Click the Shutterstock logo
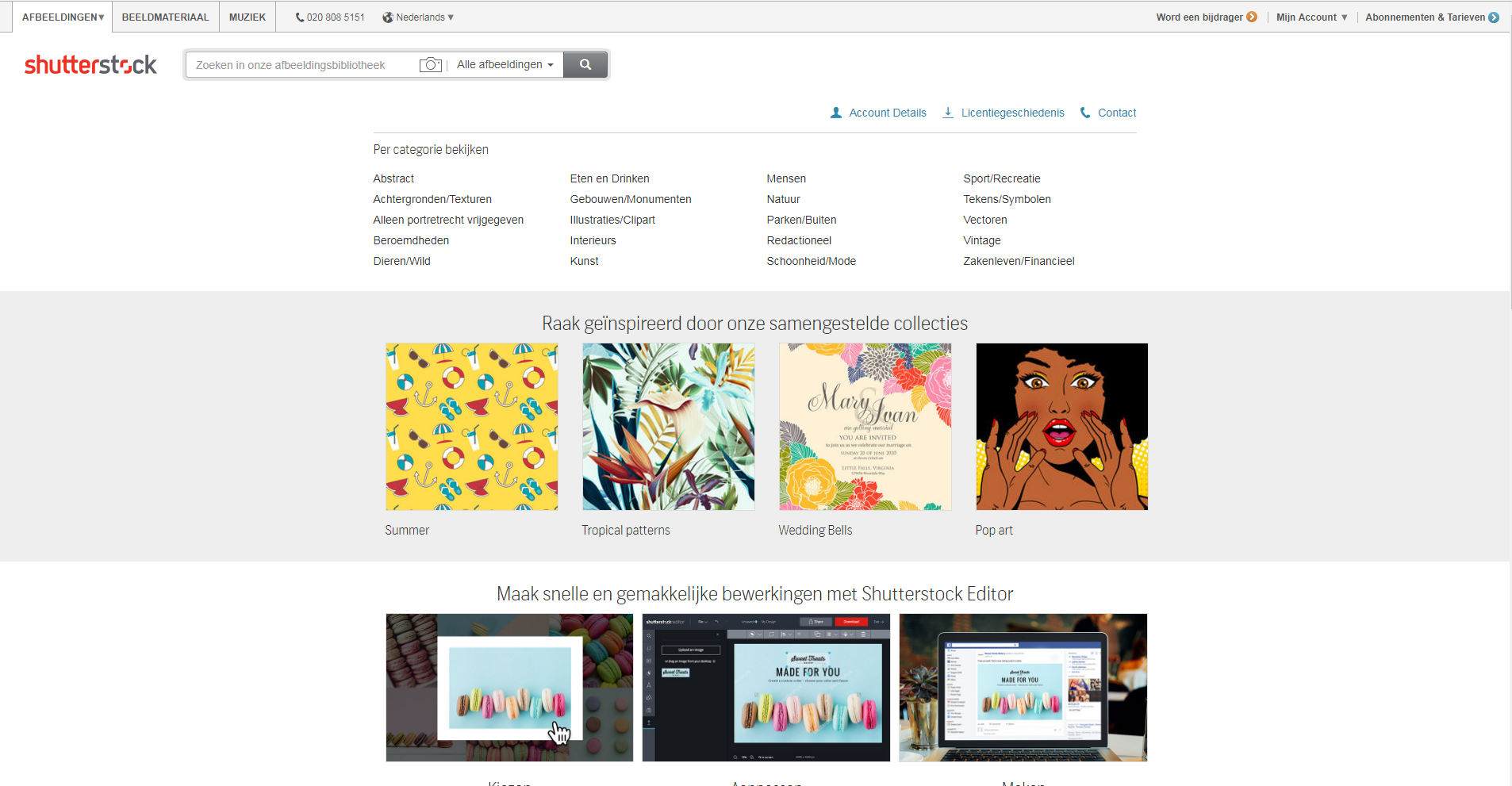The image size is (1512, 786). click(90, 64)
